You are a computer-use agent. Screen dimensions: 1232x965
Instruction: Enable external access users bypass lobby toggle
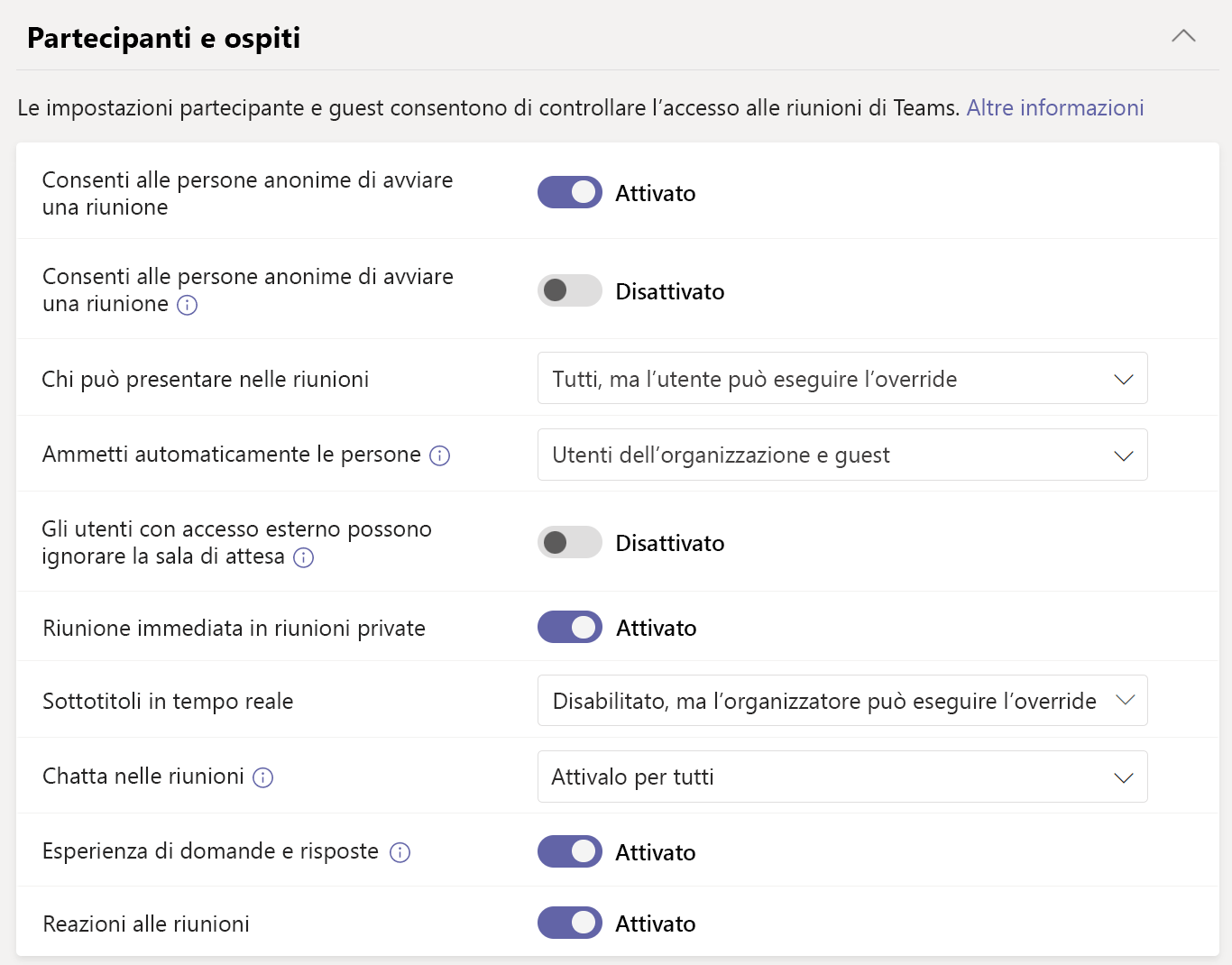click(570, 542)
